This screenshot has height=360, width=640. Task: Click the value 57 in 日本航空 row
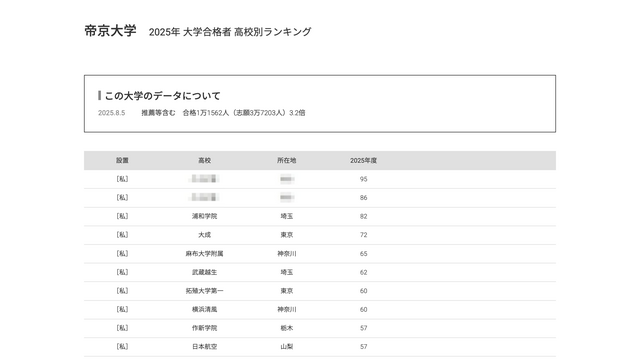pos(363,347)
